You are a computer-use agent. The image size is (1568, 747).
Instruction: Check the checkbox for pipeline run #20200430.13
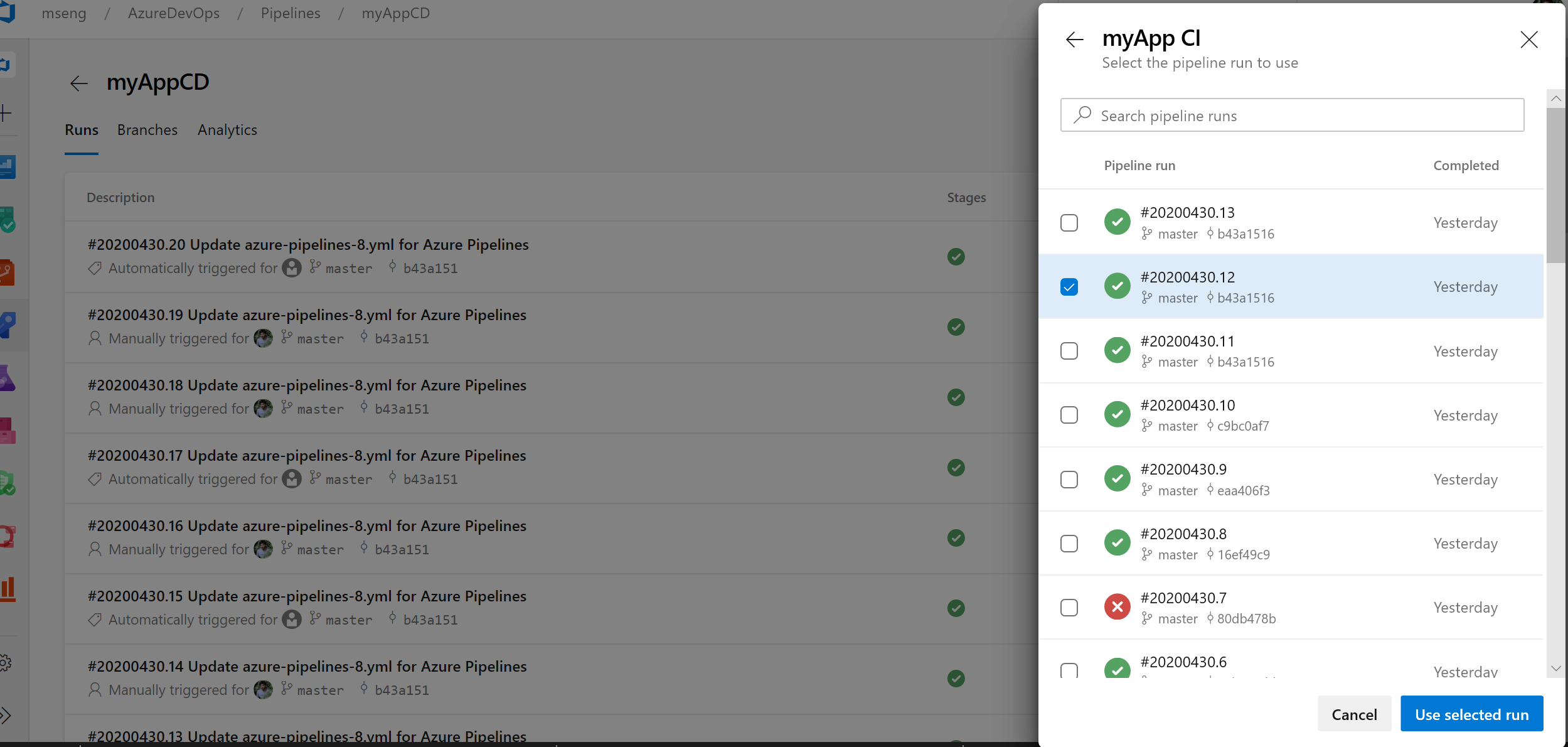1069,222
